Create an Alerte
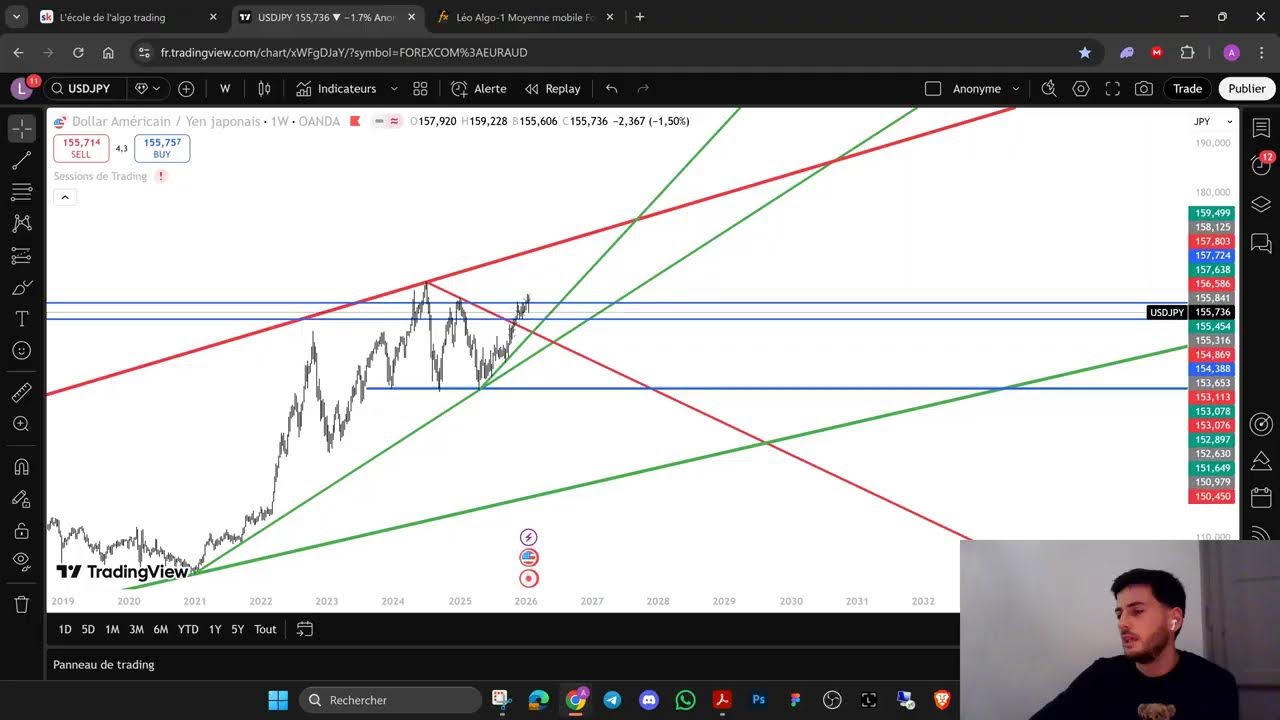 pos(478,89)
